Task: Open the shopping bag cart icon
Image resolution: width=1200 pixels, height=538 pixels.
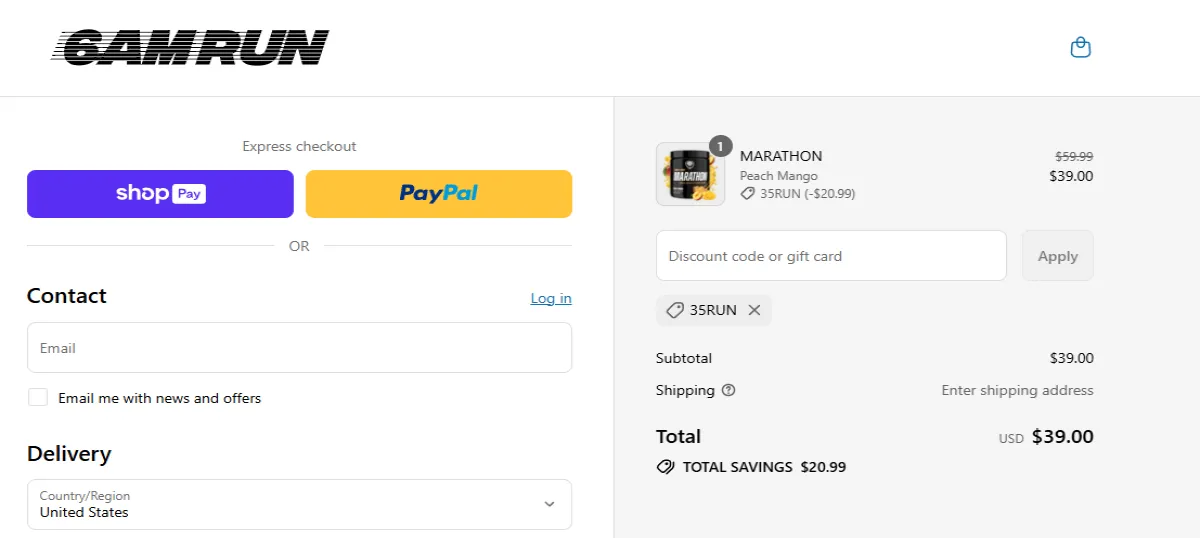Action: (x=1080, y=47)
